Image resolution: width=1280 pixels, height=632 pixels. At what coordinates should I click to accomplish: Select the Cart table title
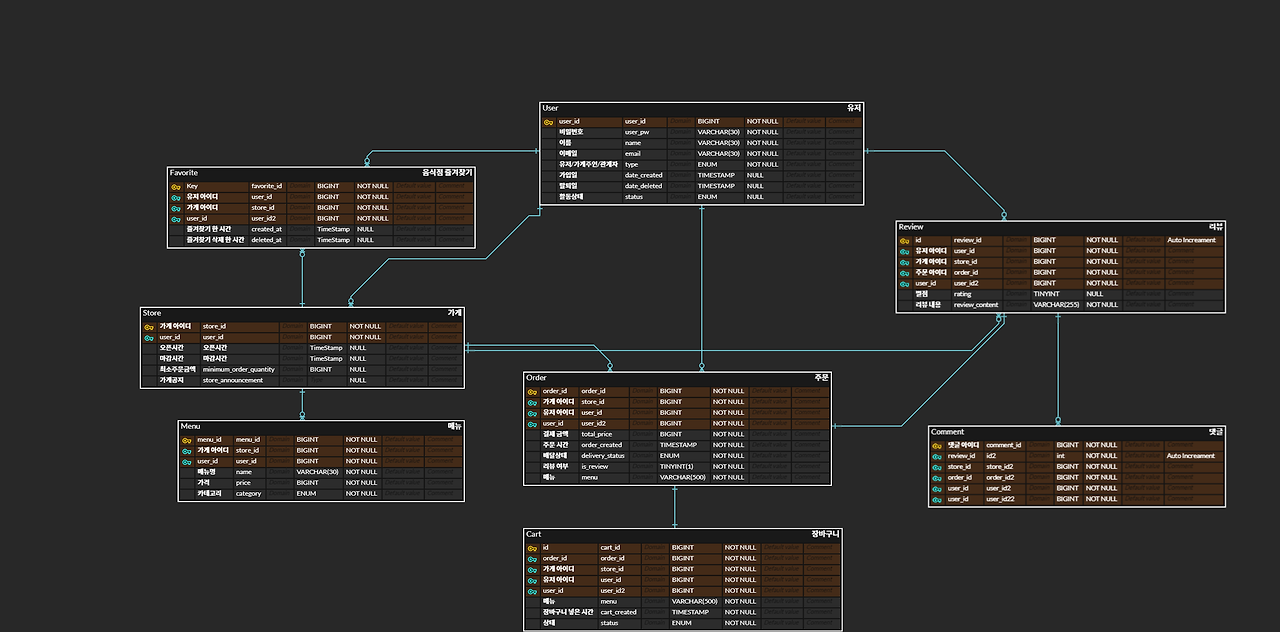[534, 534]
